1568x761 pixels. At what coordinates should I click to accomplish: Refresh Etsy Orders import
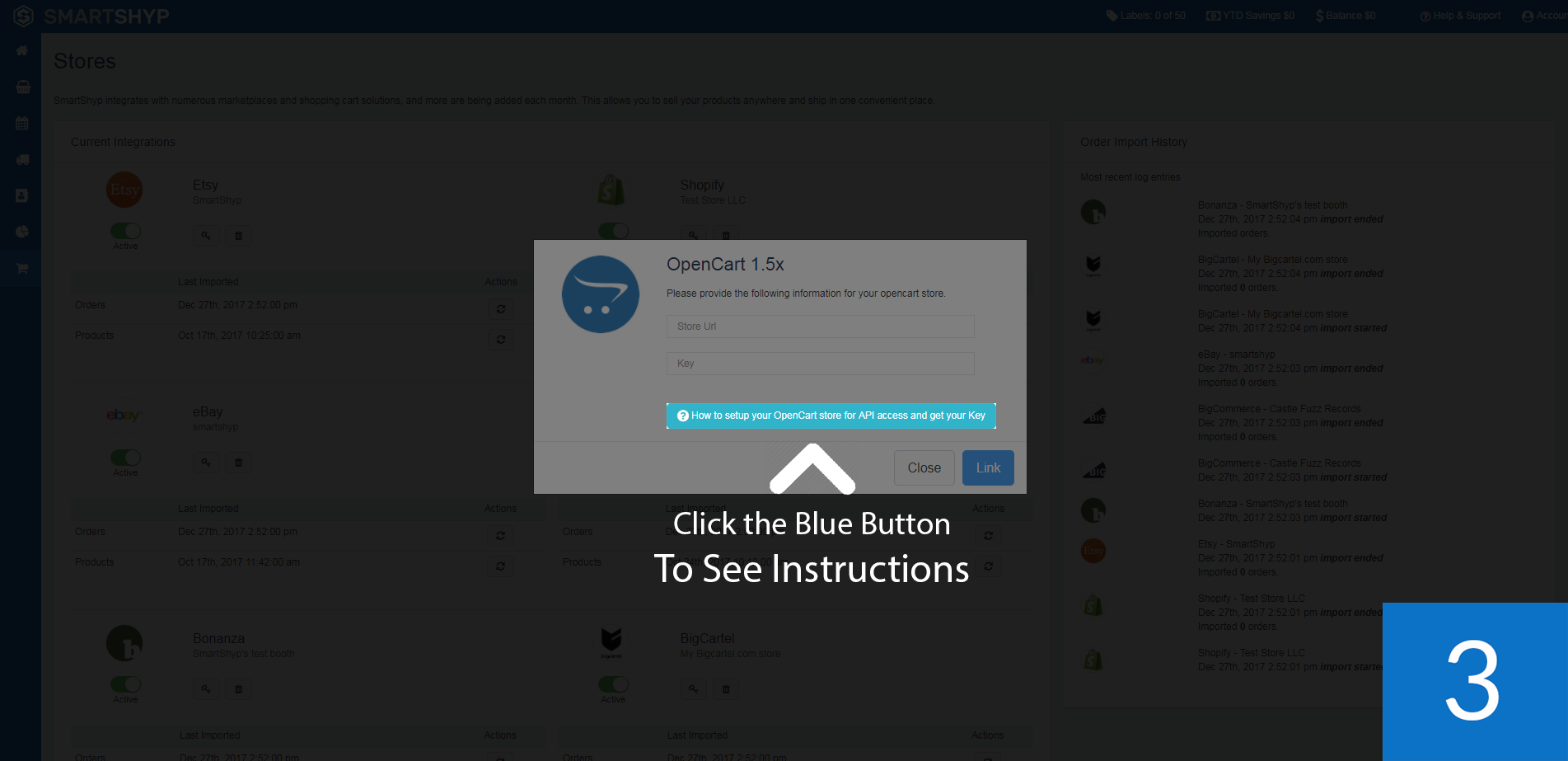click(500, 309)
